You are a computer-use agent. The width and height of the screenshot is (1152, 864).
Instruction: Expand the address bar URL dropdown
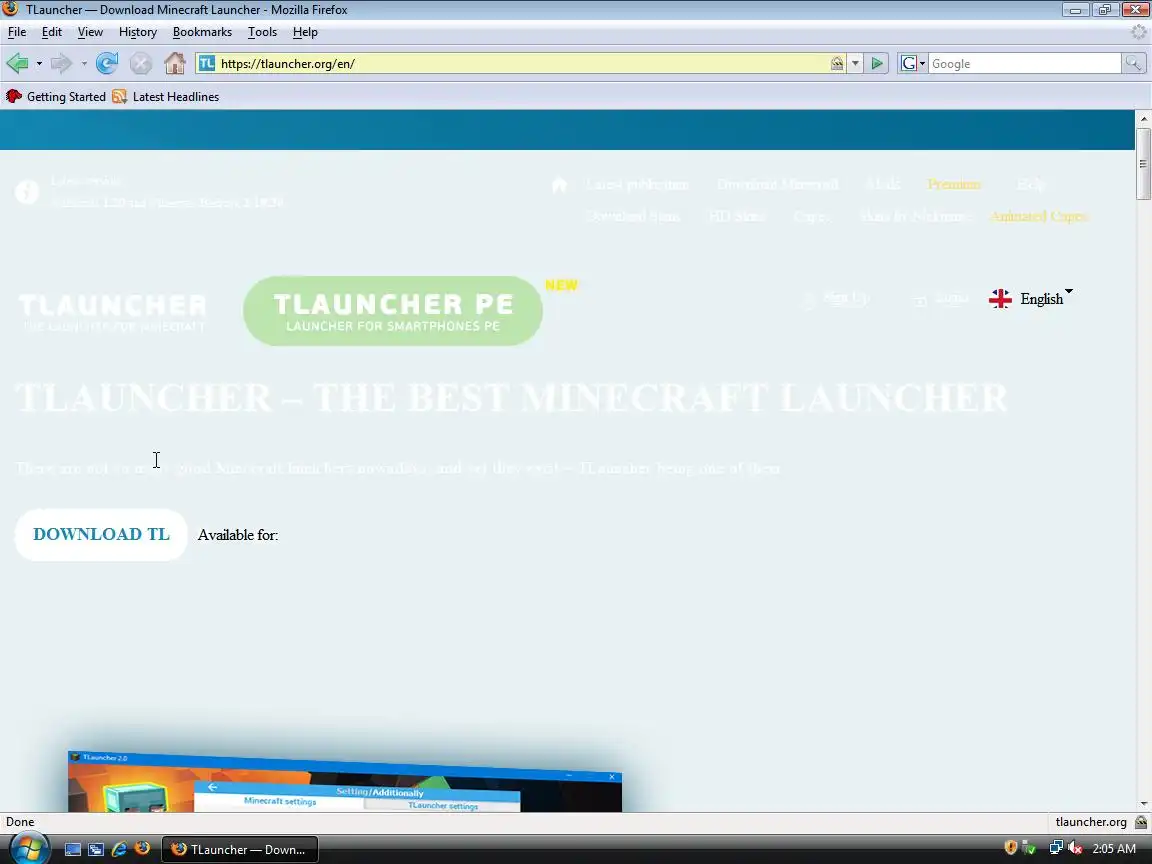coord(854,64)
